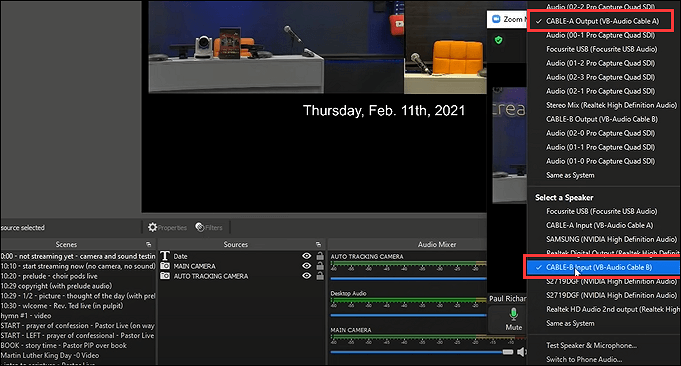
Task: Adjust the AUTO TRACKING CAMERA volume slider
Action: tap(408, 279)
